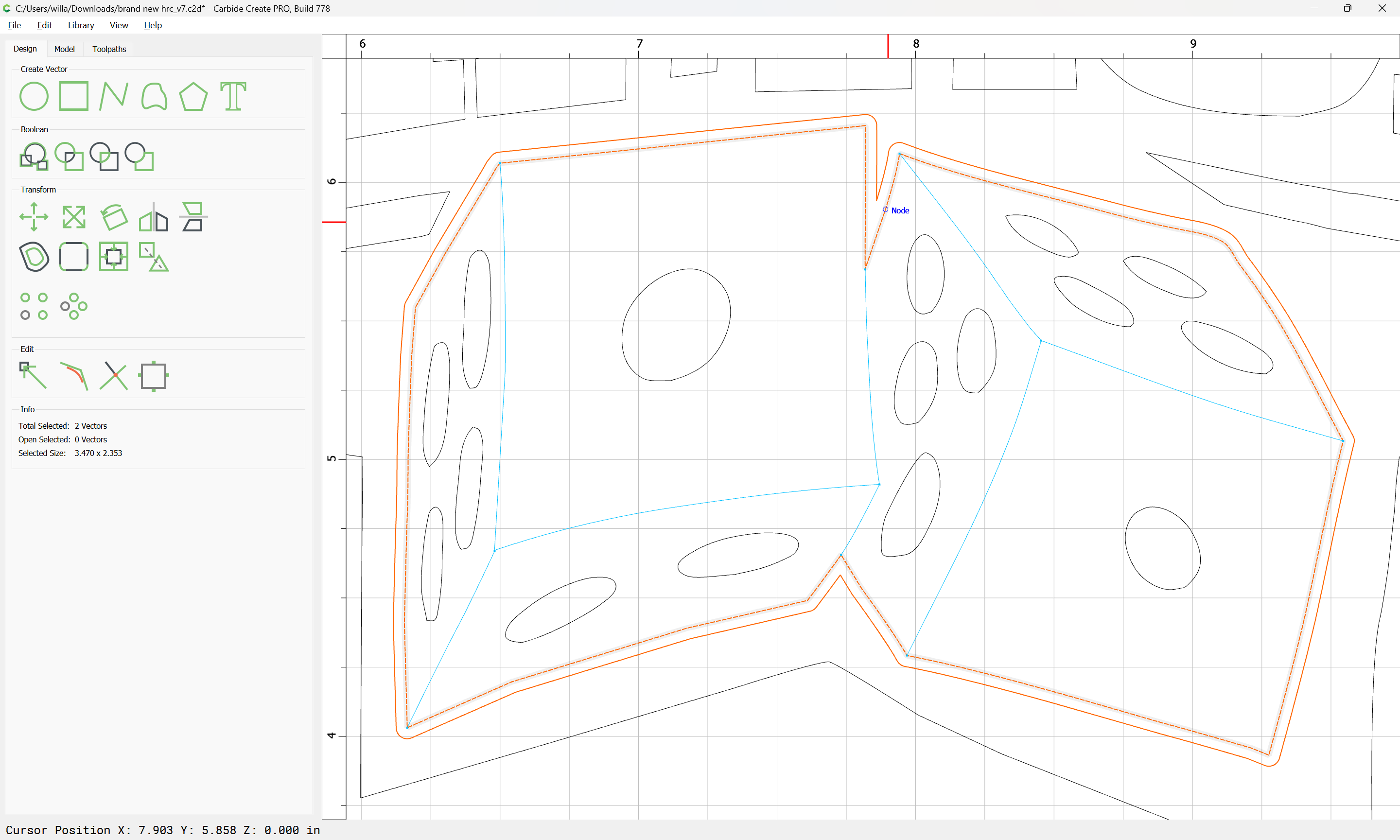
Task: Select the Curve drawing tool
Action: click(154, 96)
